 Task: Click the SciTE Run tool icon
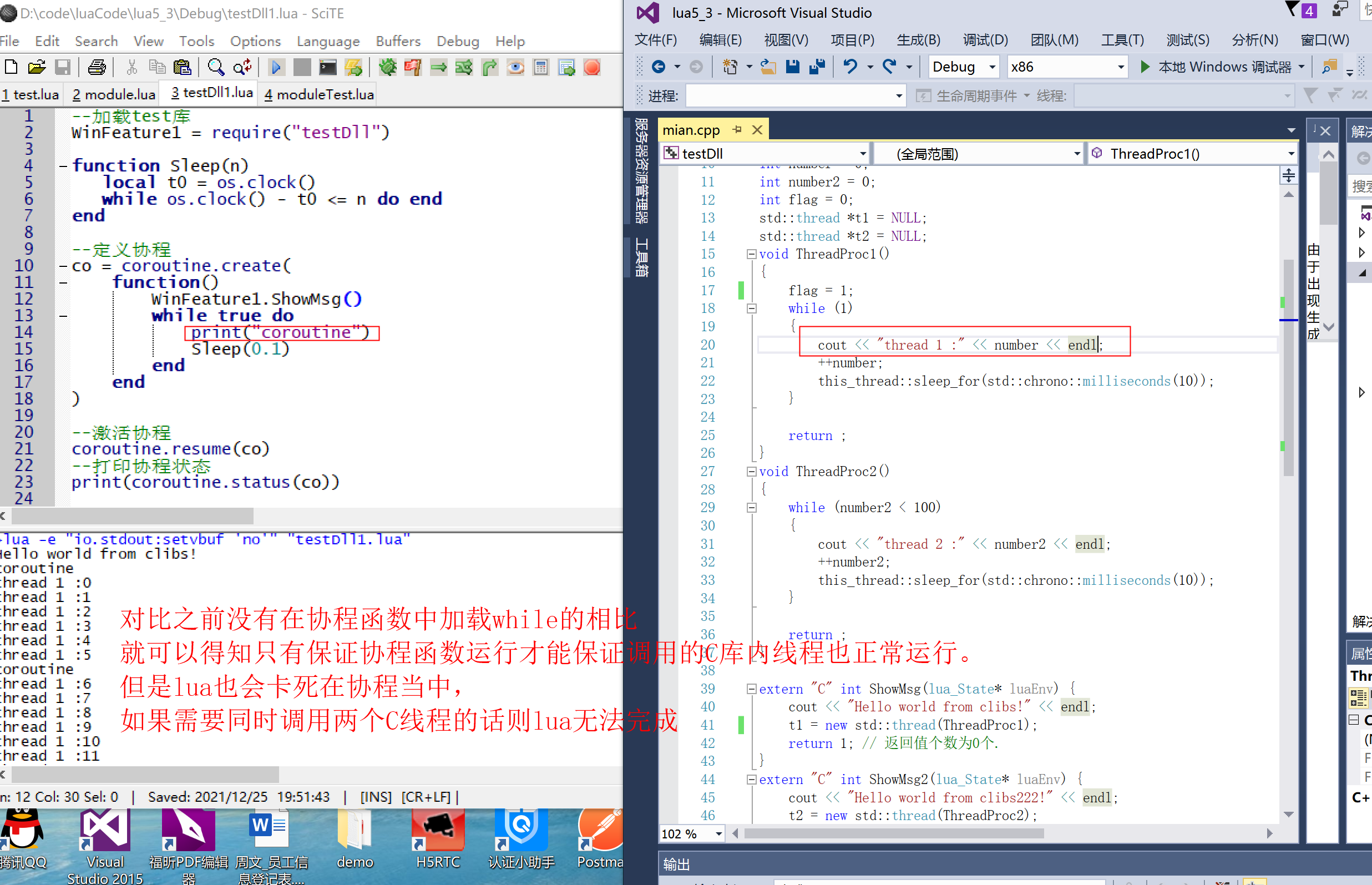tap(277, 67)
